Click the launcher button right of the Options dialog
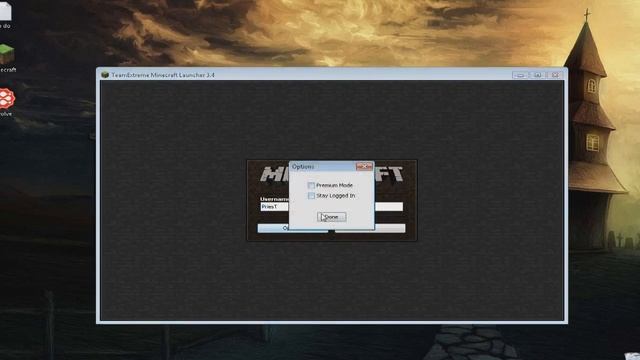 [390, 228]
